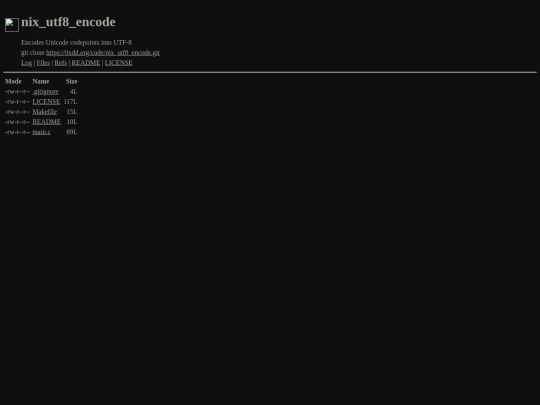
Task: Click the description text about UTF-8 encoding
Action: pyautogui.click(x=76, y=42)
